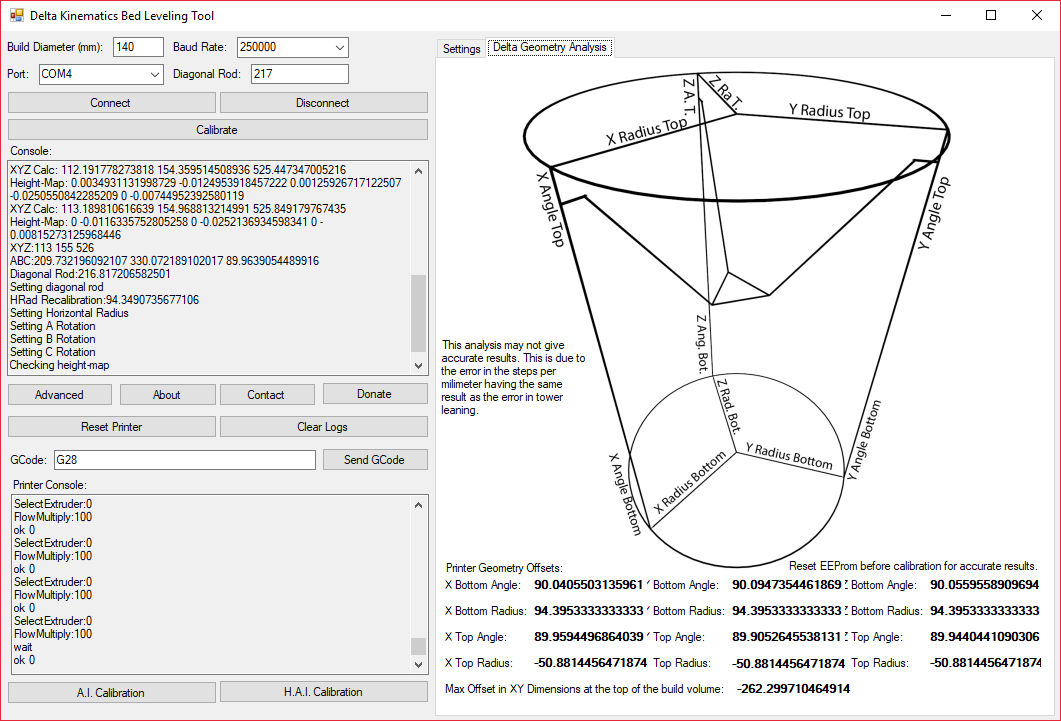Minimize the Bed Leveling Tool window

pos(946,15)
